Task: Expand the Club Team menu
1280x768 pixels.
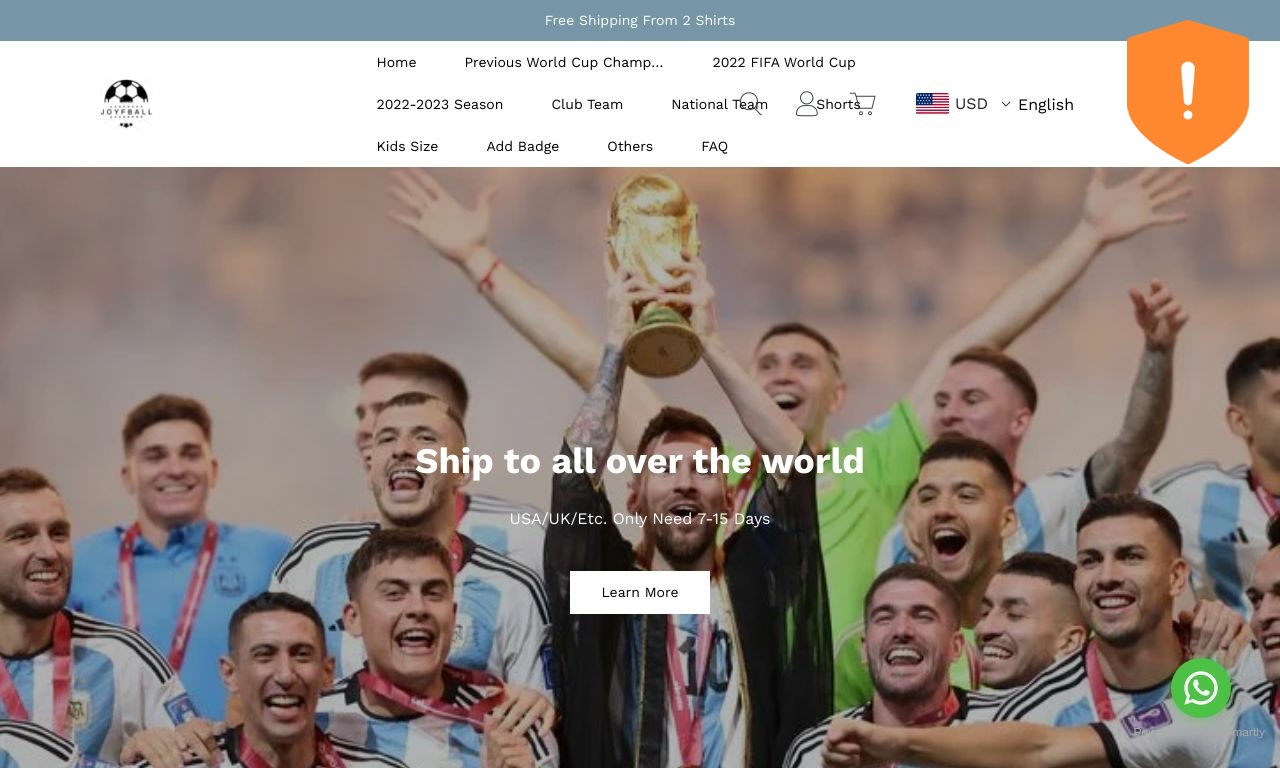Action: (587, 104)
